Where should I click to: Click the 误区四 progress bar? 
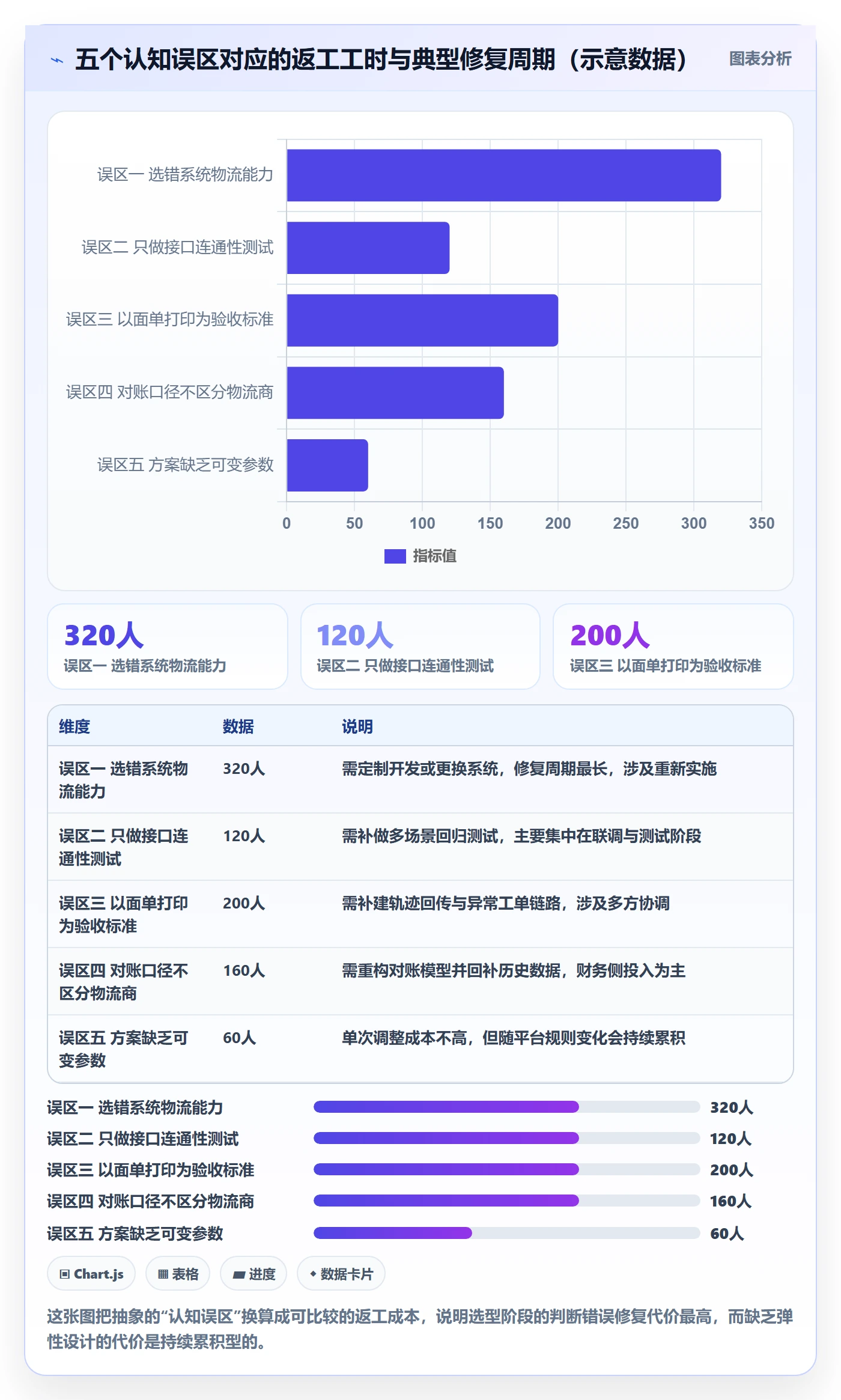pos(506,1201)
